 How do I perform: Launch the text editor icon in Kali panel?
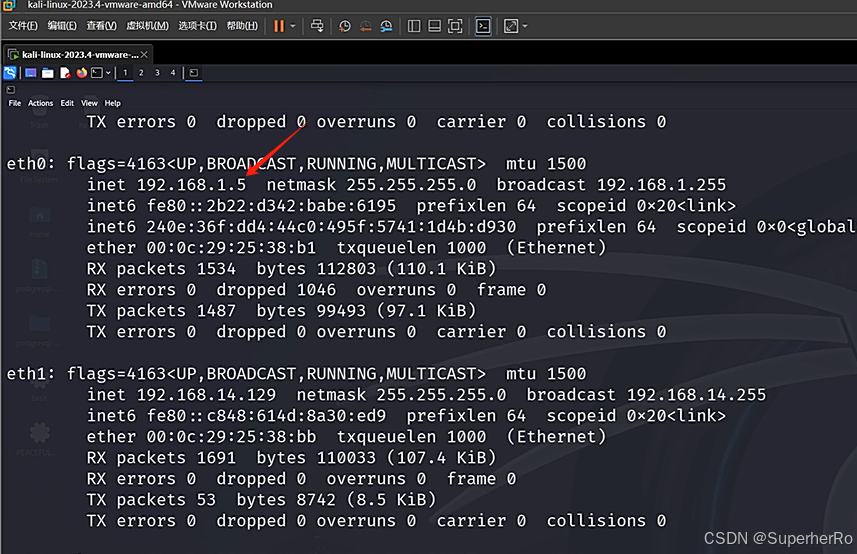(65, 73)
